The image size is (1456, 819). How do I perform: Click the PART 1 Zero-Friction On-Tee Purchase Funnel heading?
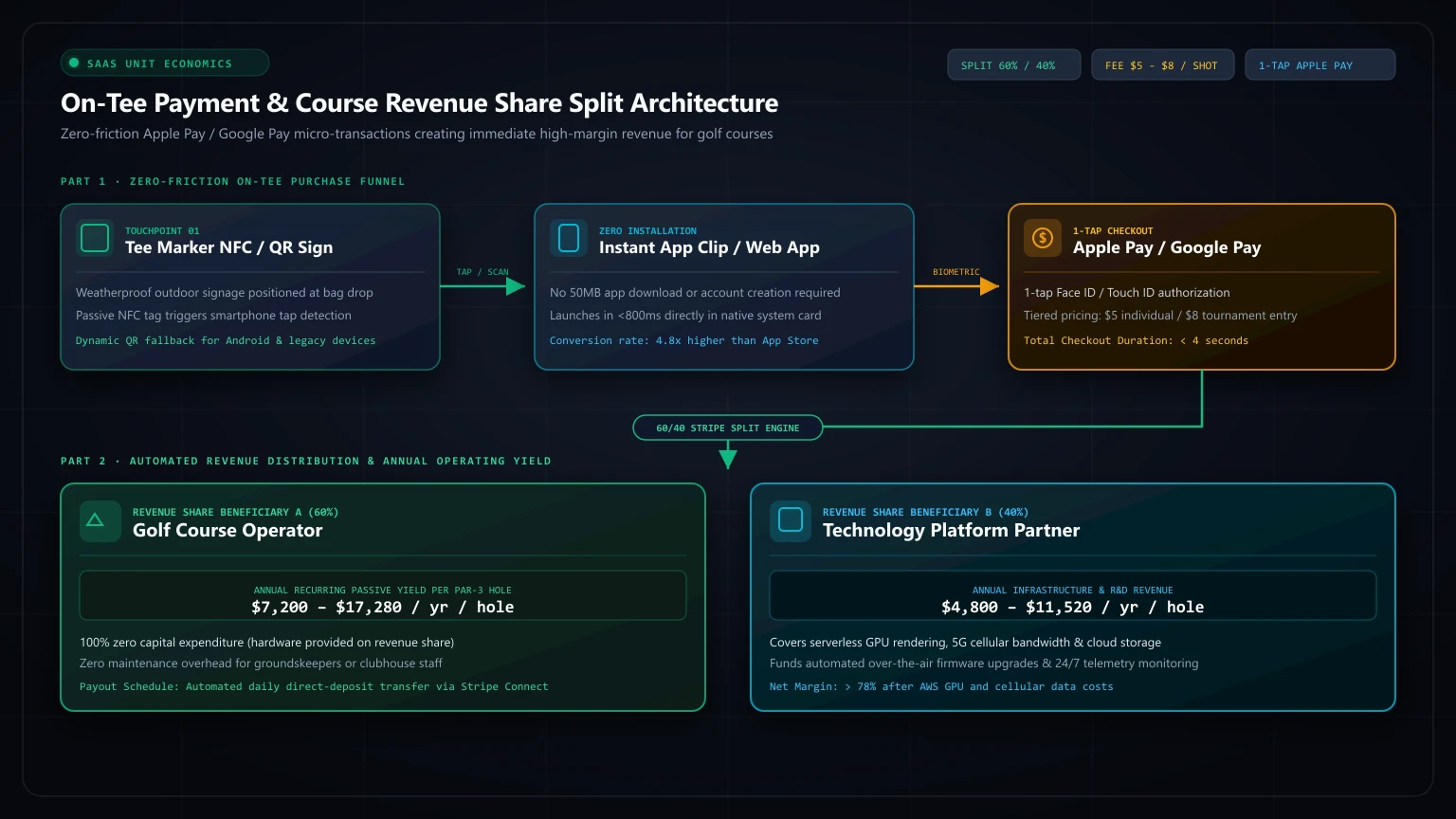point(232,181)
